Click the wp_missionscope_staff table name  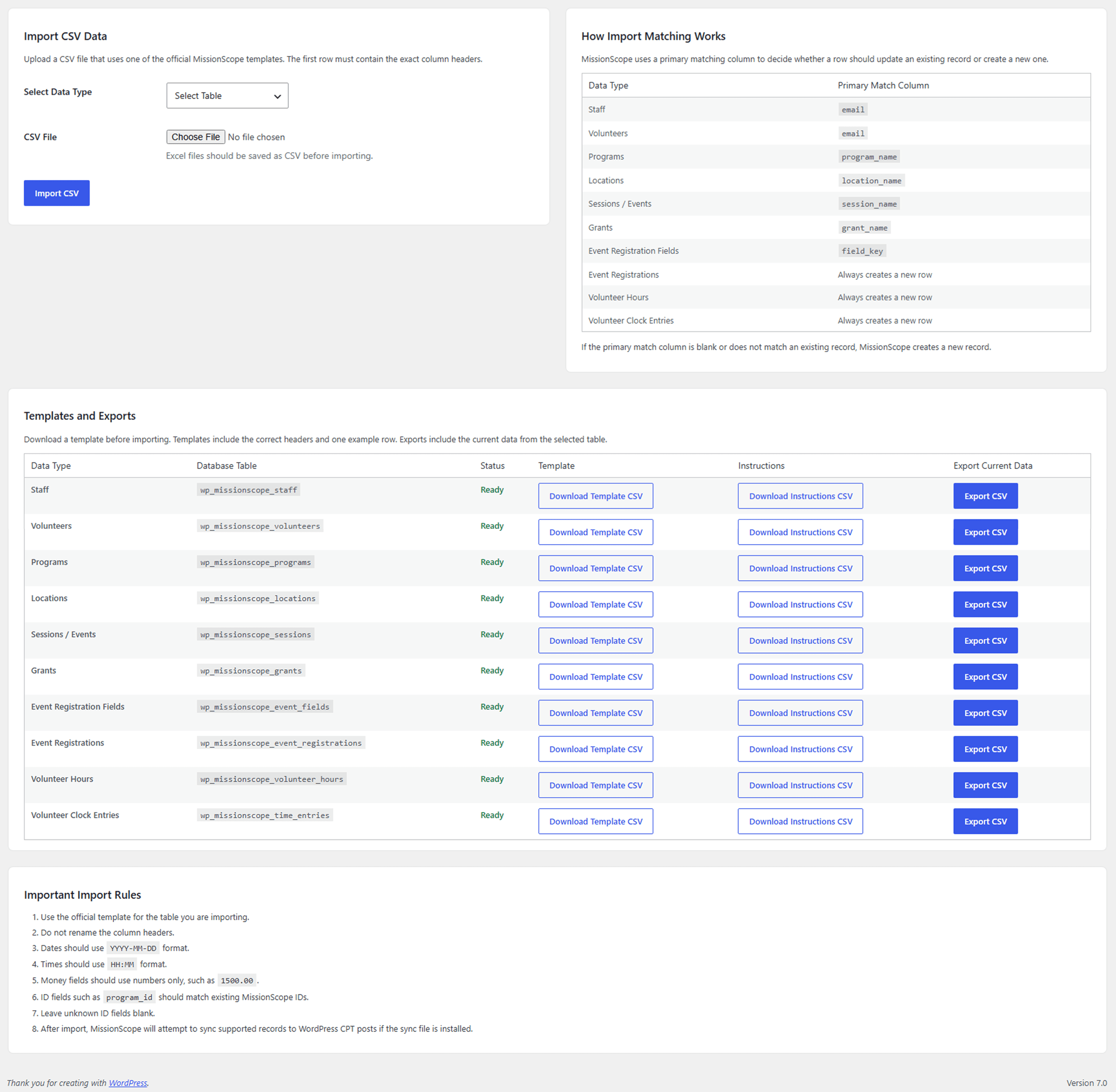click(x=248, y=490)
